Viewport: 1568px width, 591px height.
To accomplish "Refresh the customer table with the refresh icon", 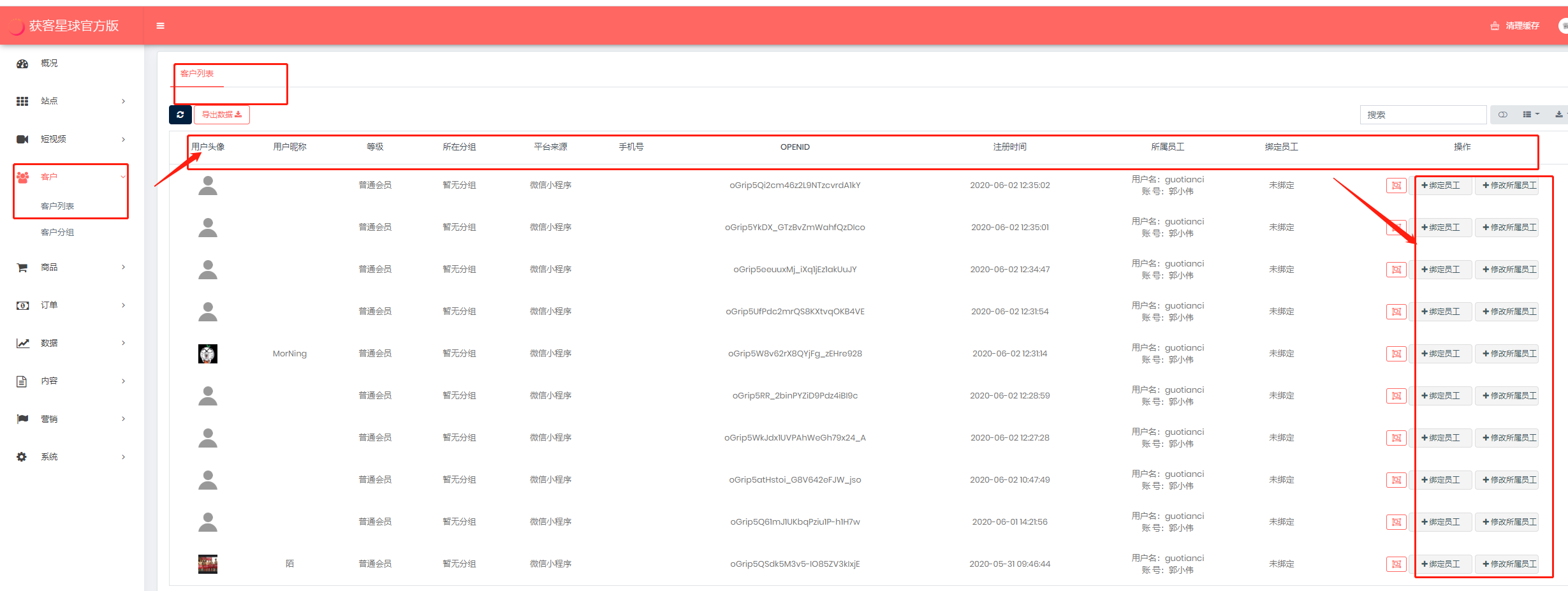I will point(180,115).
